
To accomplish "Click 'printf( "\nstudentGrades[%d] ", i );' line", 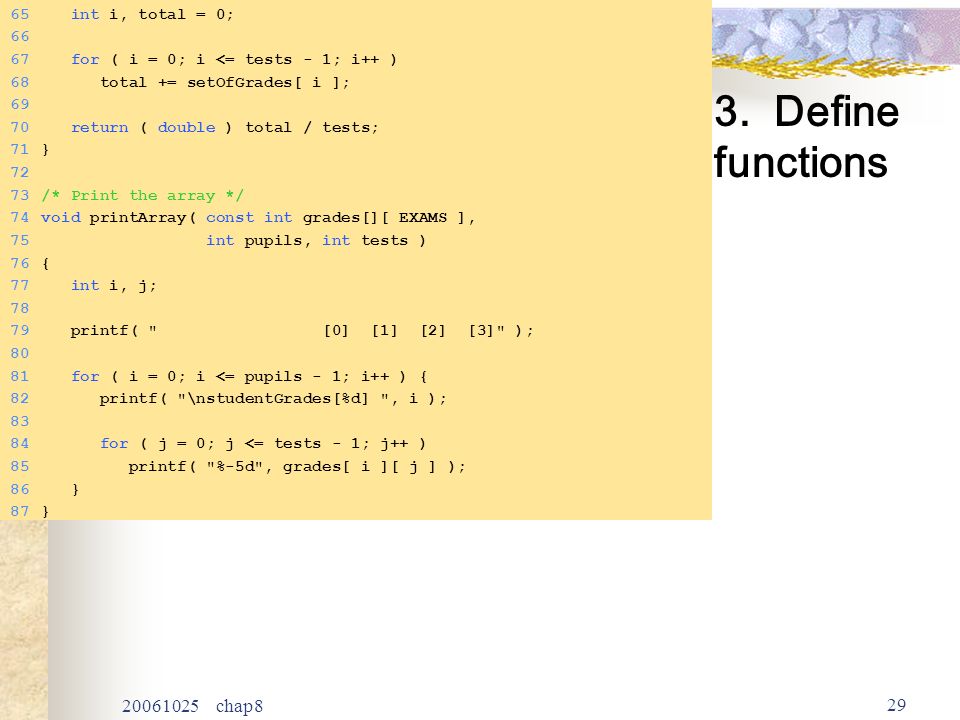I will [273, 399].
